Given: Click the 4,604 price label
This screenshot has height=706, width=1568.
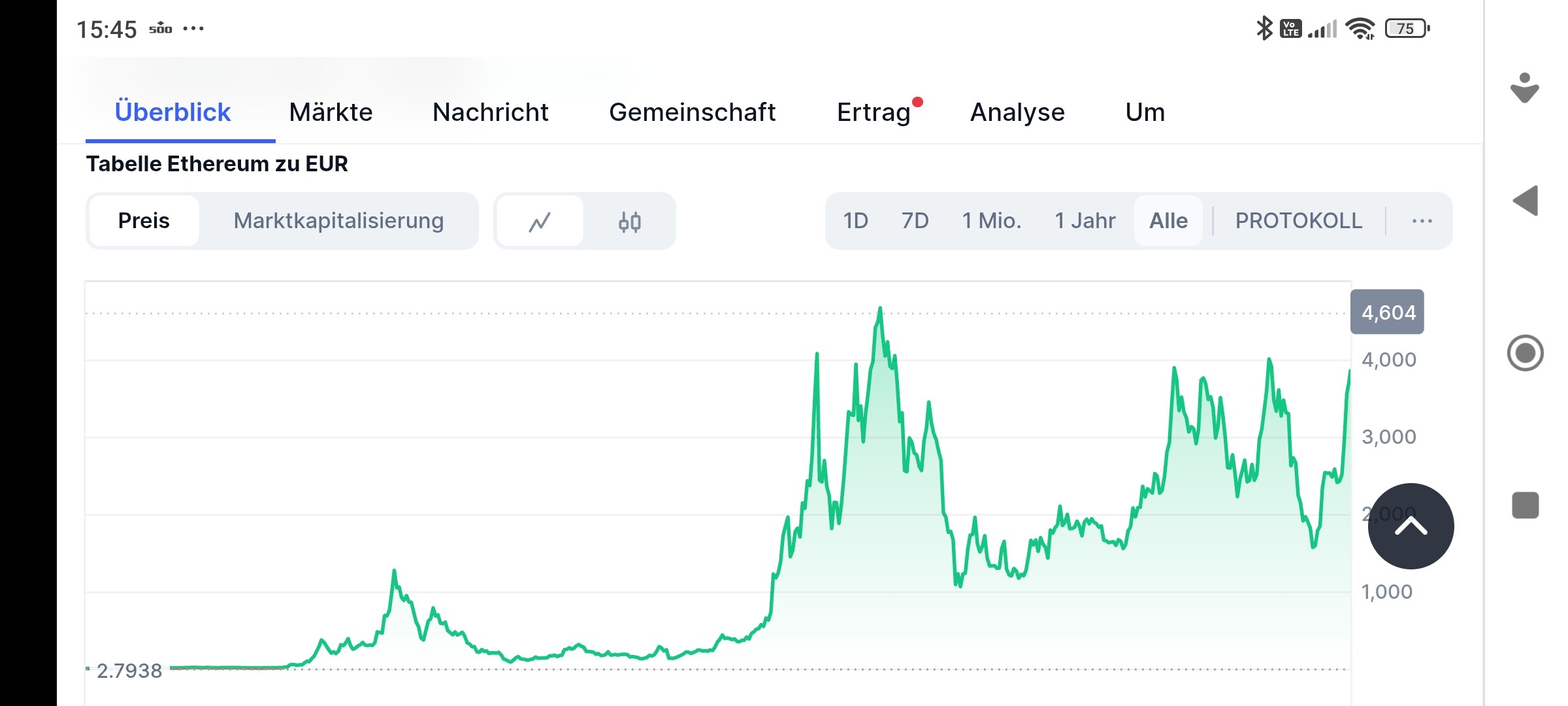Looking at the screenshot, I should (x=1388, y=312).
